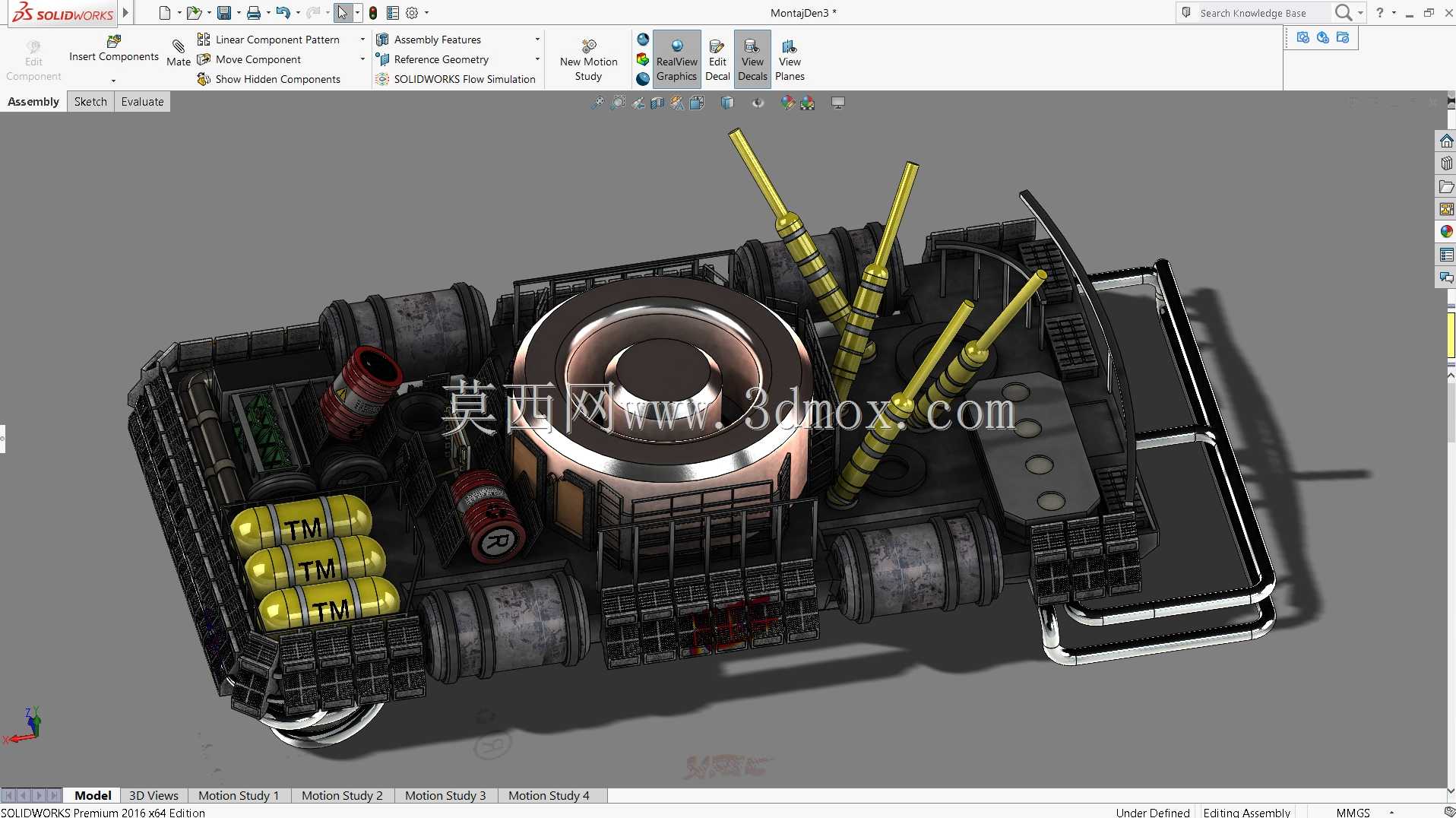The width and height of the screenshot is (1456, 818).
Task: Open the File Properties icon
Action: (x=393, y=13)
